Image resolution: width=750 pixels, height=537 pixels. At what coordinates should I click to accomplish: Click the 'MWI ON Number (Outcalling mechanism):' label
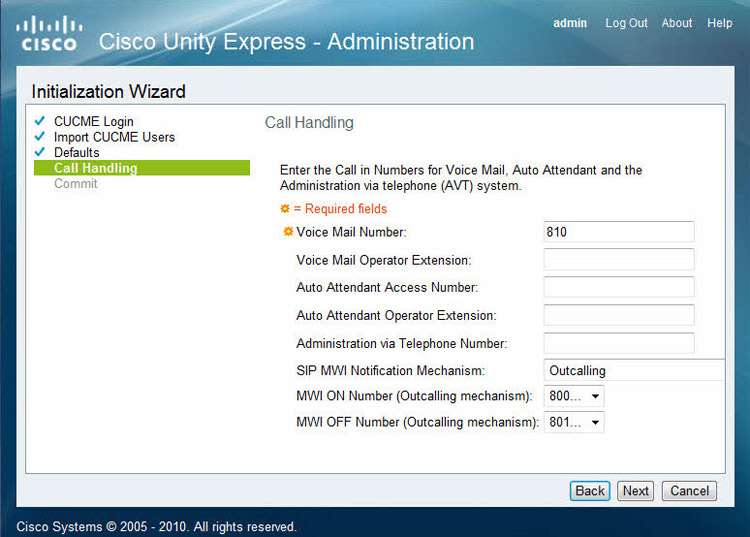pyautogui.click(x=414, y=396)
